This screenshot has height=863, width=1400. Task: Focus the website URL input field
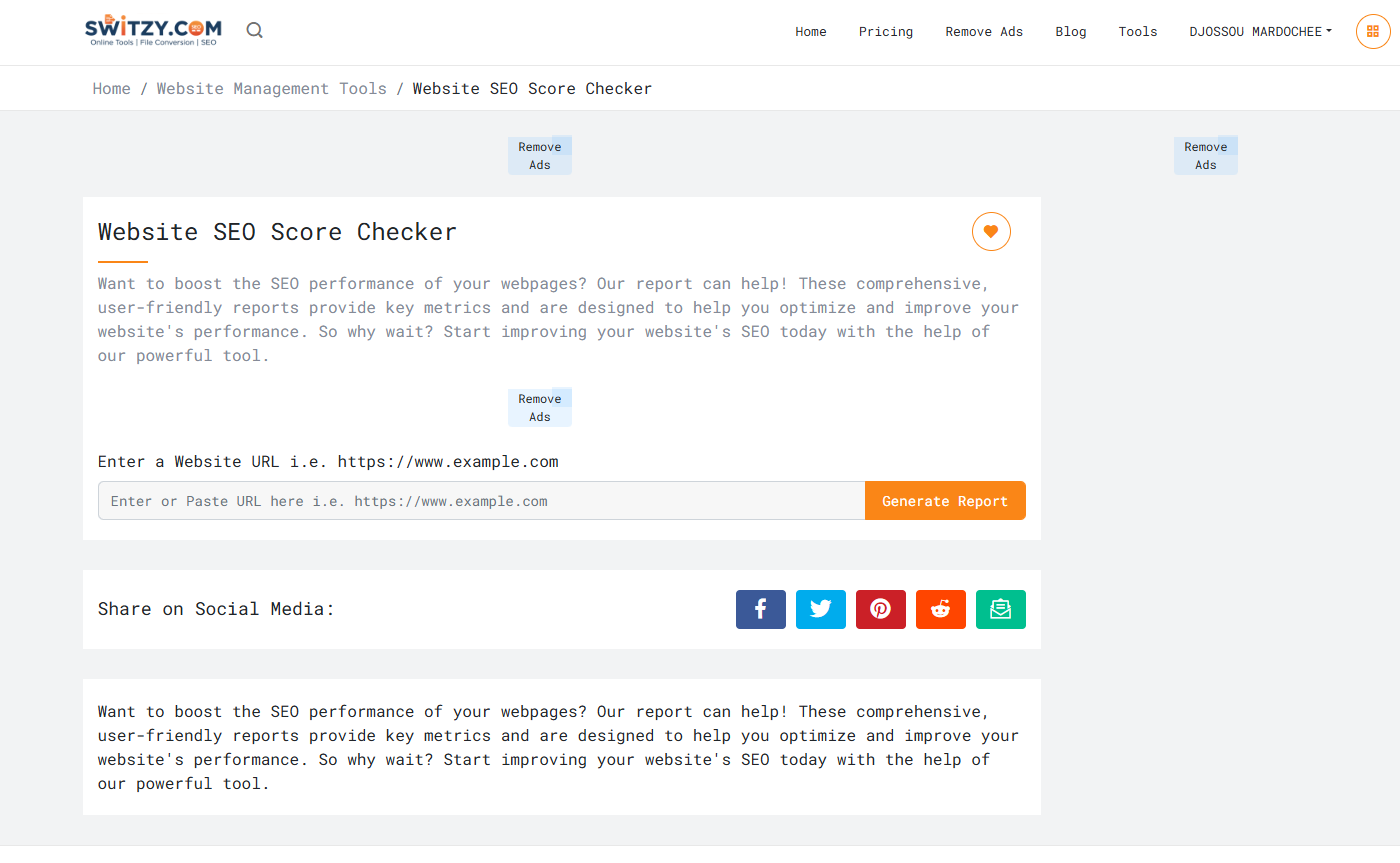481,501
